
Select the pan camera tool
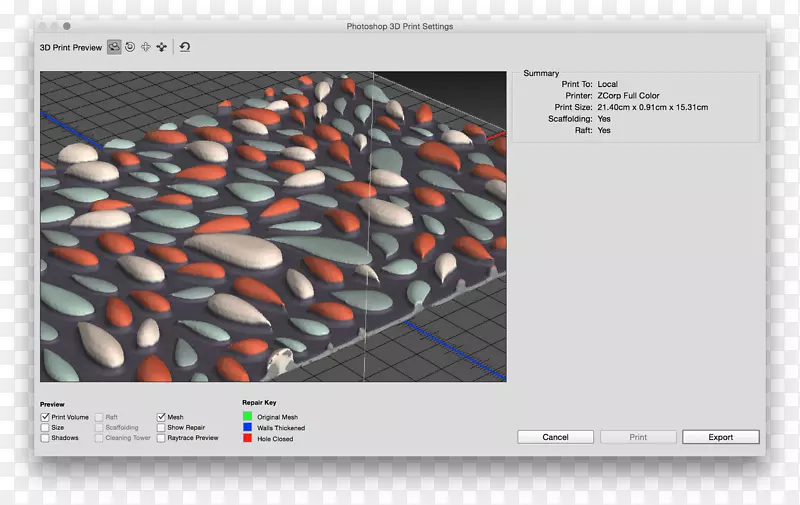pyautogui.click(x=145, y=47)
